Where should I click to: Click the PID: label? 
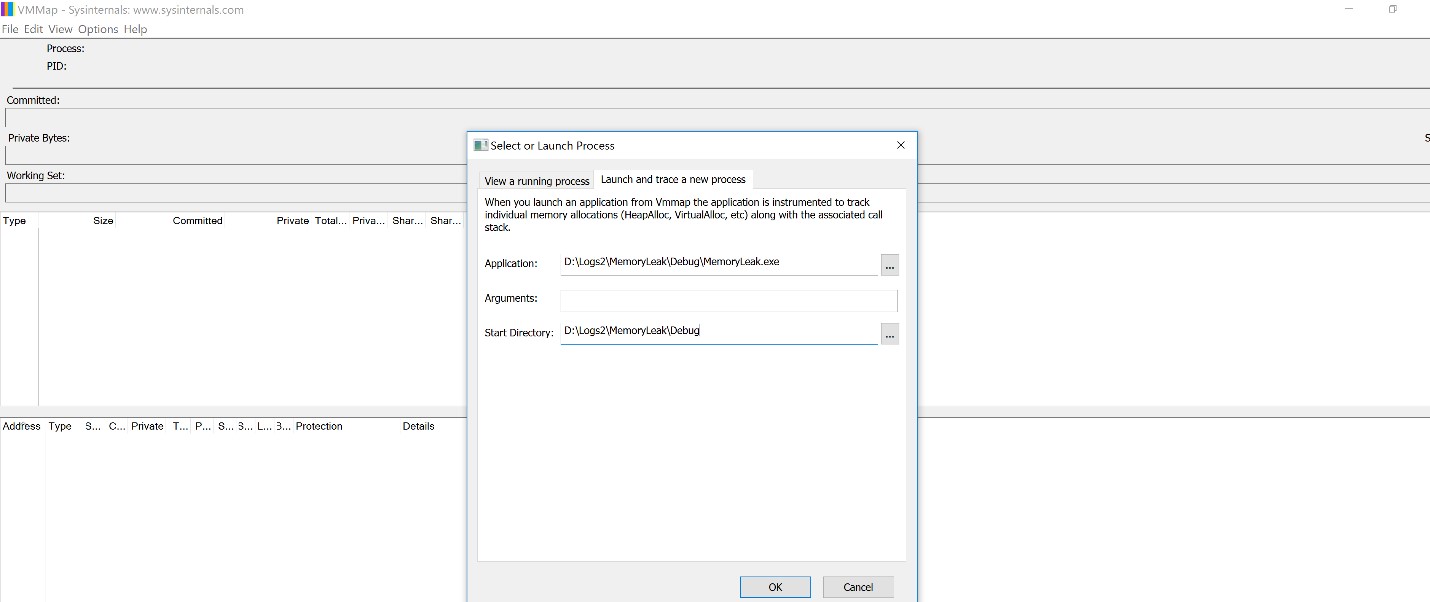(57, 66)
